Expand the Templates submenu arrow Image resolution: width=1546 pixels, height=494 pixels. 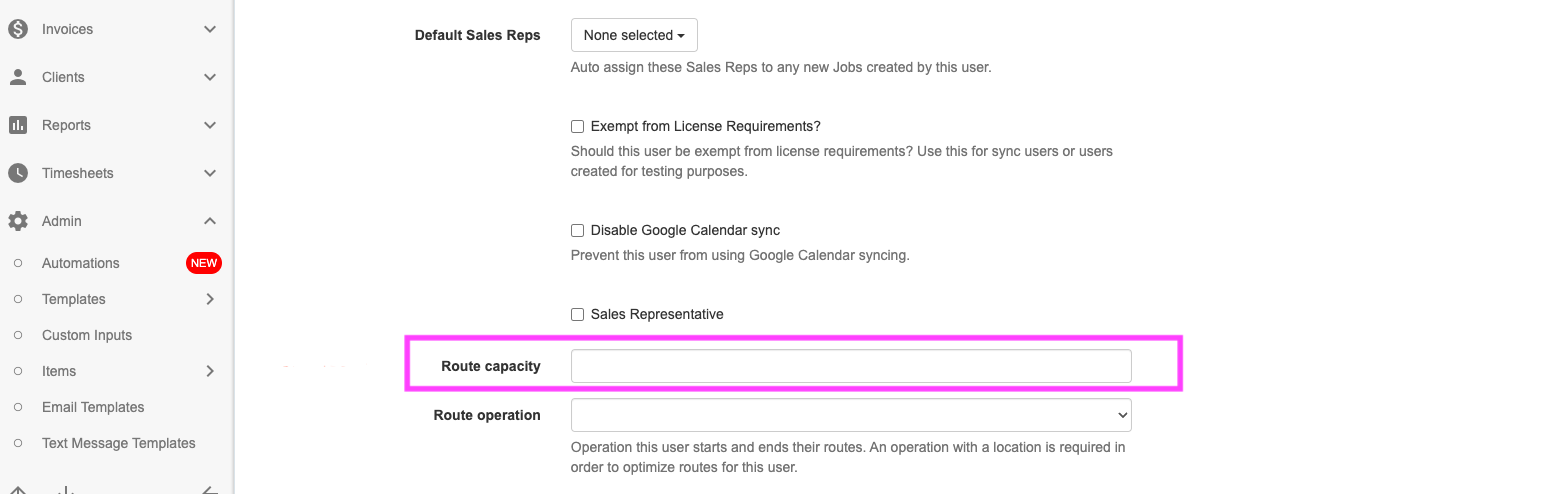click(210, 299)
